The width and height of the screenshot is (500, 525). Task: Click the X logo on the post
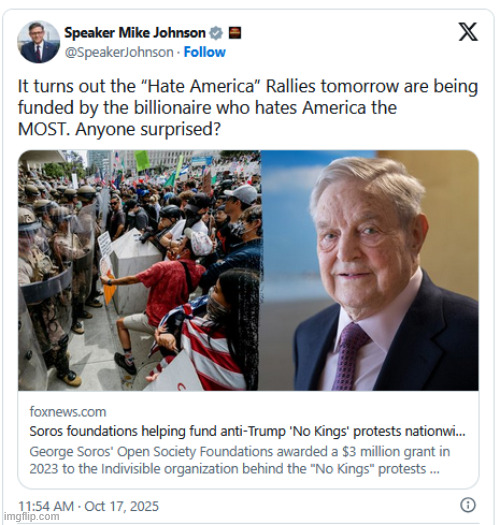(468, 32)
